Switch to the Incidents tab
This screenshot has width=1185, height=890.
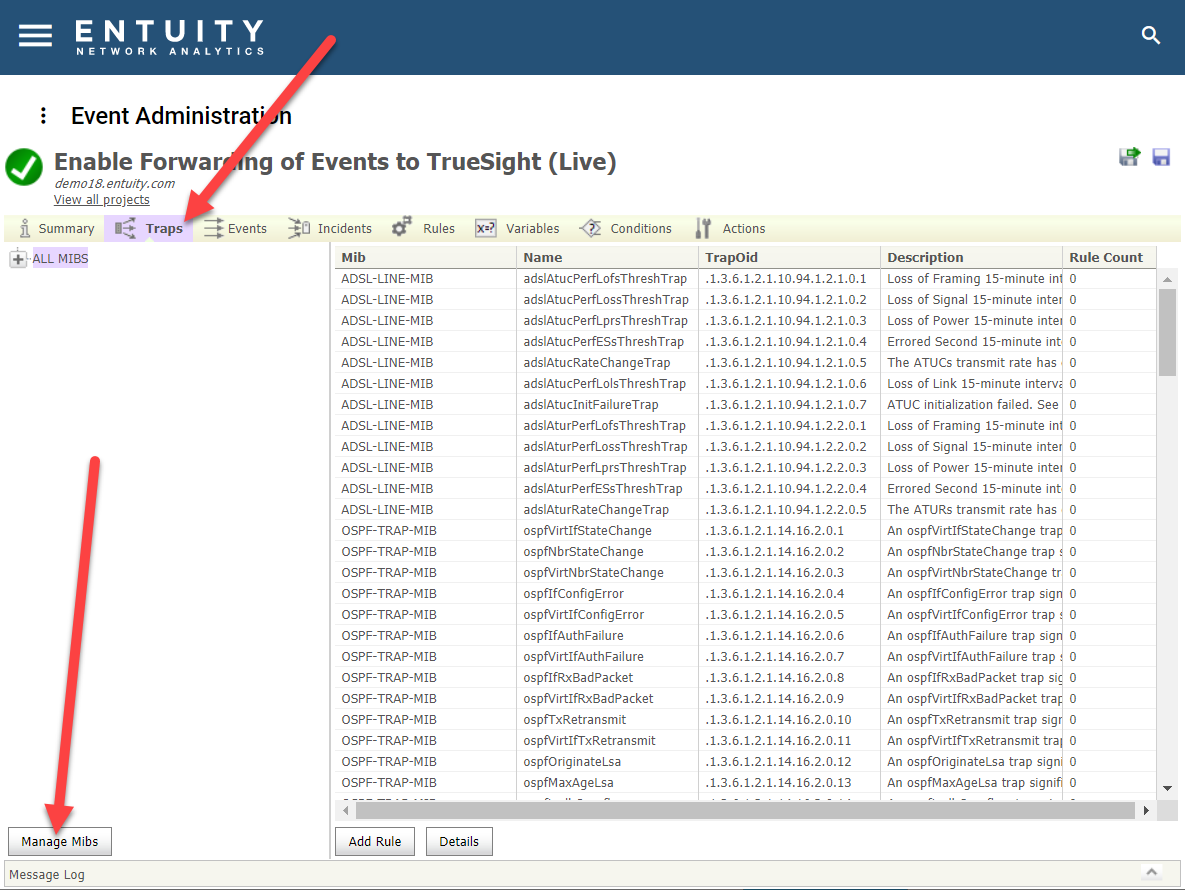[330, 228]
